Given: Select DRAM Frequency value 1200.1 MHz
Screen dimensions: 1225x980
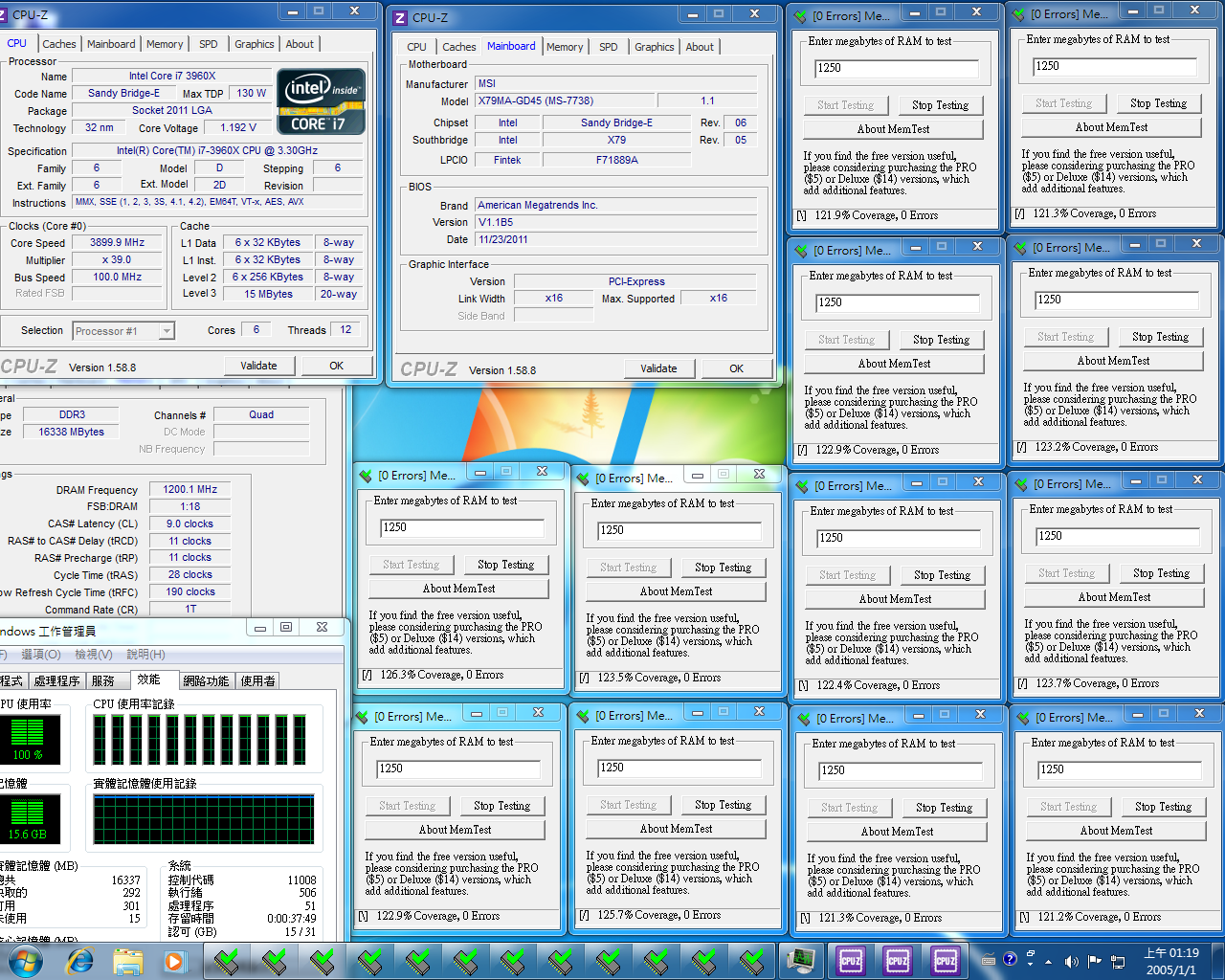Looking at the screenshot, I should [189, 489].
